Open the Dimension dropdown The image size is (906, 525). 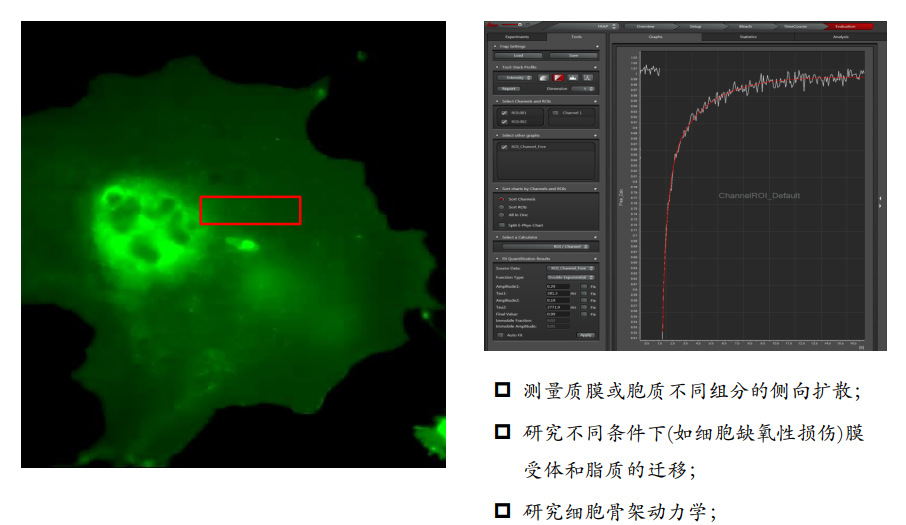pos(583,88)
